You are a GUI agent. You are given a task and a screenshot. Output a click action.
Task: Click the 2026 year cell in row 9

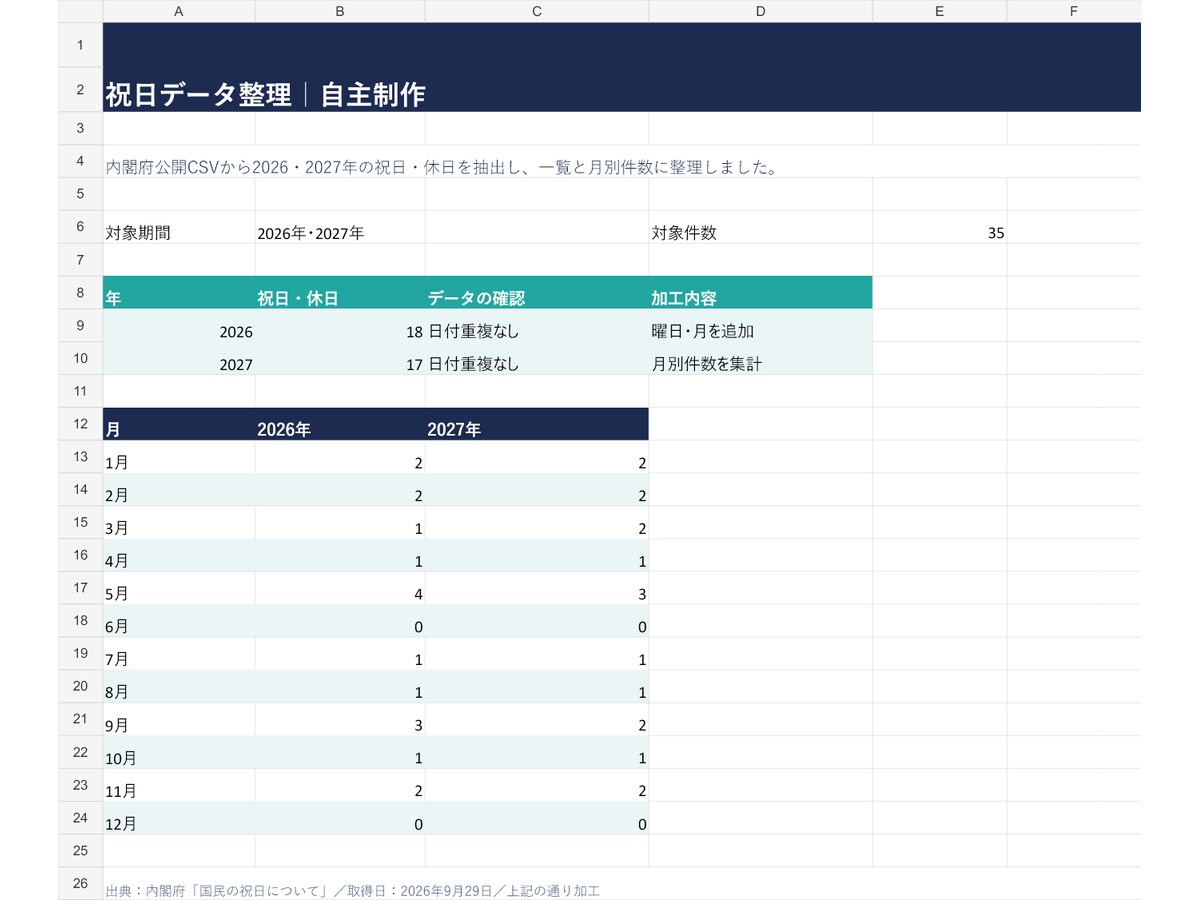click(179, 326)
